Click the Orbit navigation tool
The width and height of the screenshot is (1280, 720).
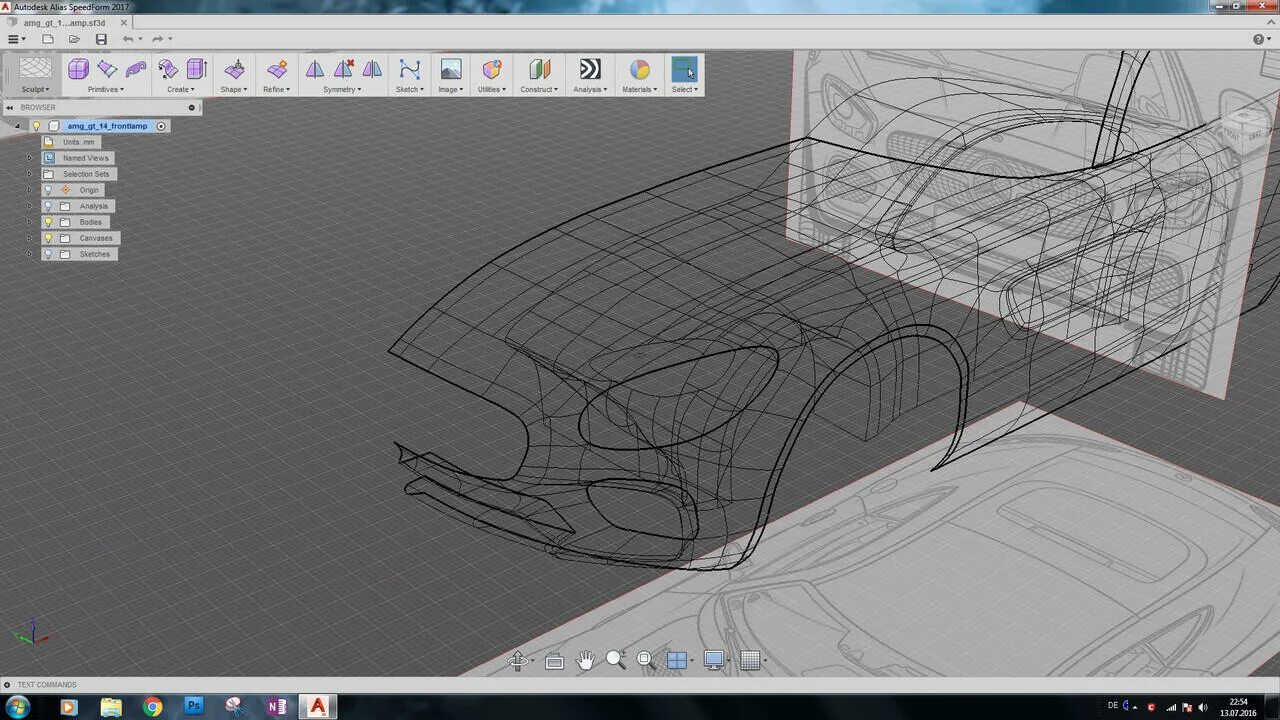pos(518,660)
